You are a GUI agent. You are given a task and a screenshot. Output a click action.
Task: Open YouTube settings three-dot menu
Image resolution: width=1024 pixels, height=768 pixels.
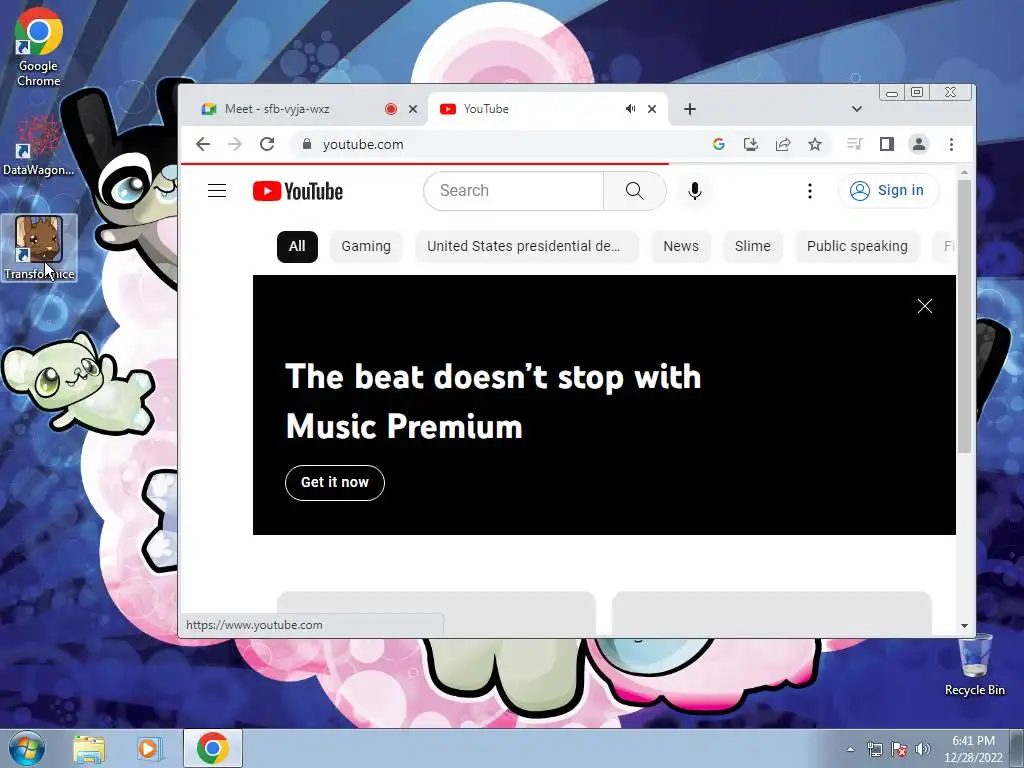810,191
